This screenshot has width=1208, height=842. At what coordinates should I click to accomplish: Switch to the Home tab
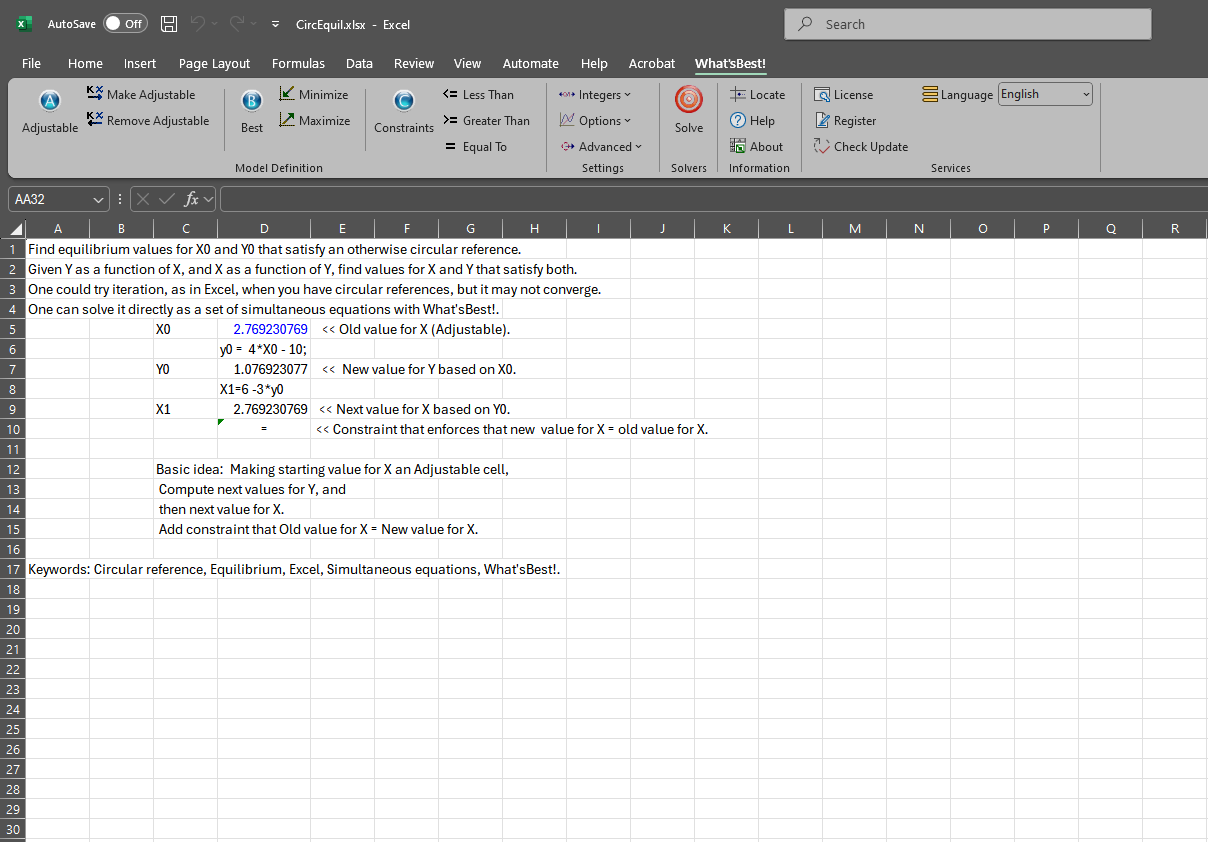(x=85, y=63)
